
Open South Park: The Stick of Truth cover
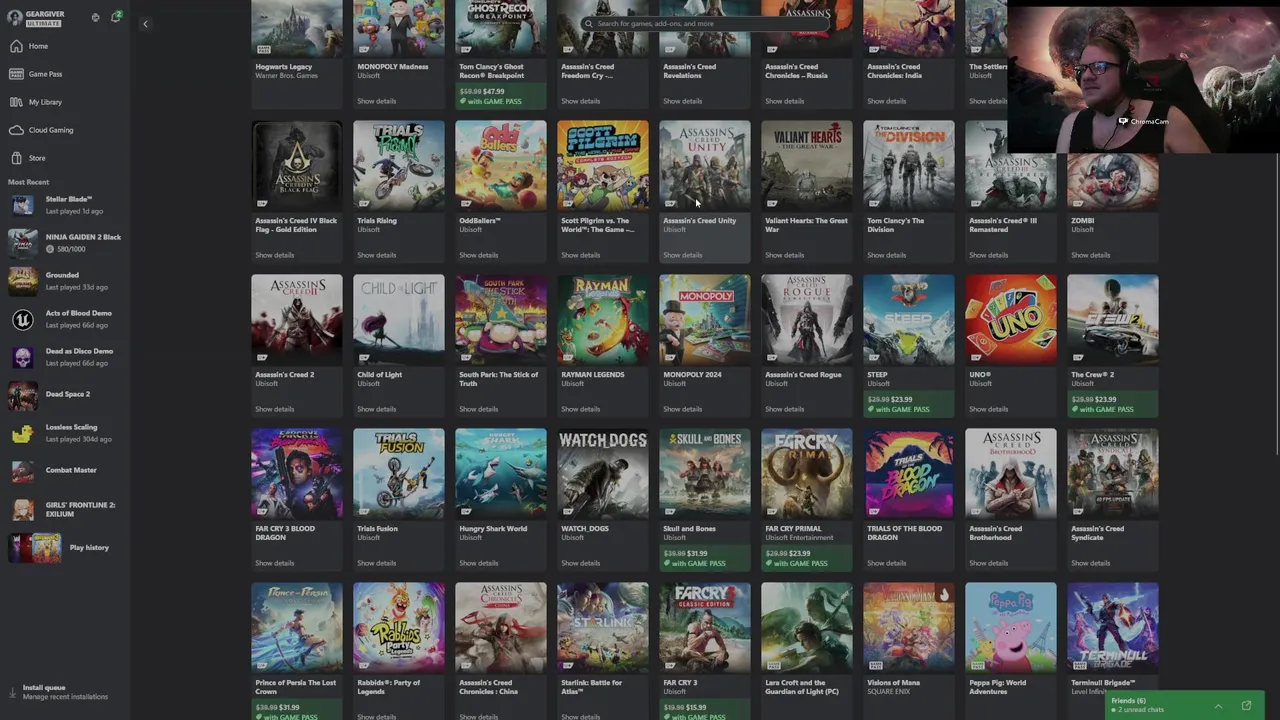pyautogui.click(x=501, y=320)
